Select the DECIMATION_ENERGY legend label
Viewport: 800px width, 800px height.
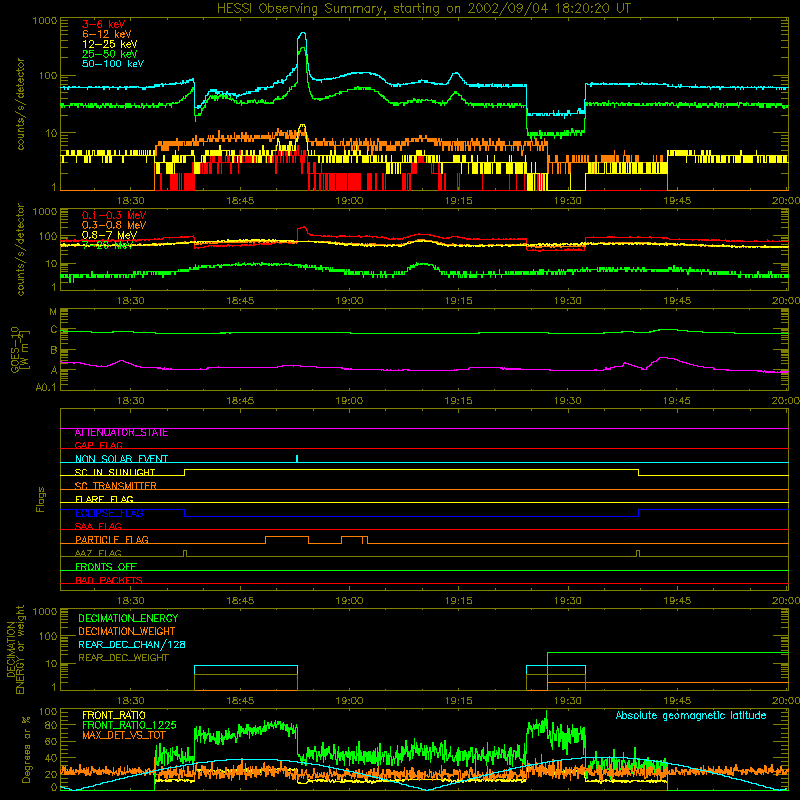point(128,618)
